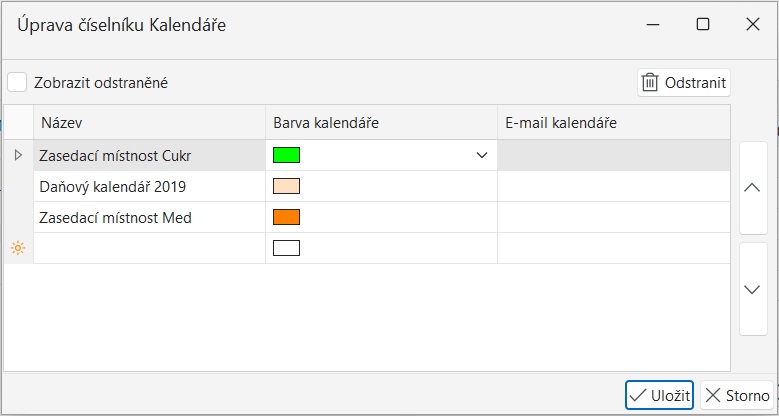Click the checkmark icon on Uložit
Image resolution: width=779 pixels, height=416 pixels.
(638, 395)
